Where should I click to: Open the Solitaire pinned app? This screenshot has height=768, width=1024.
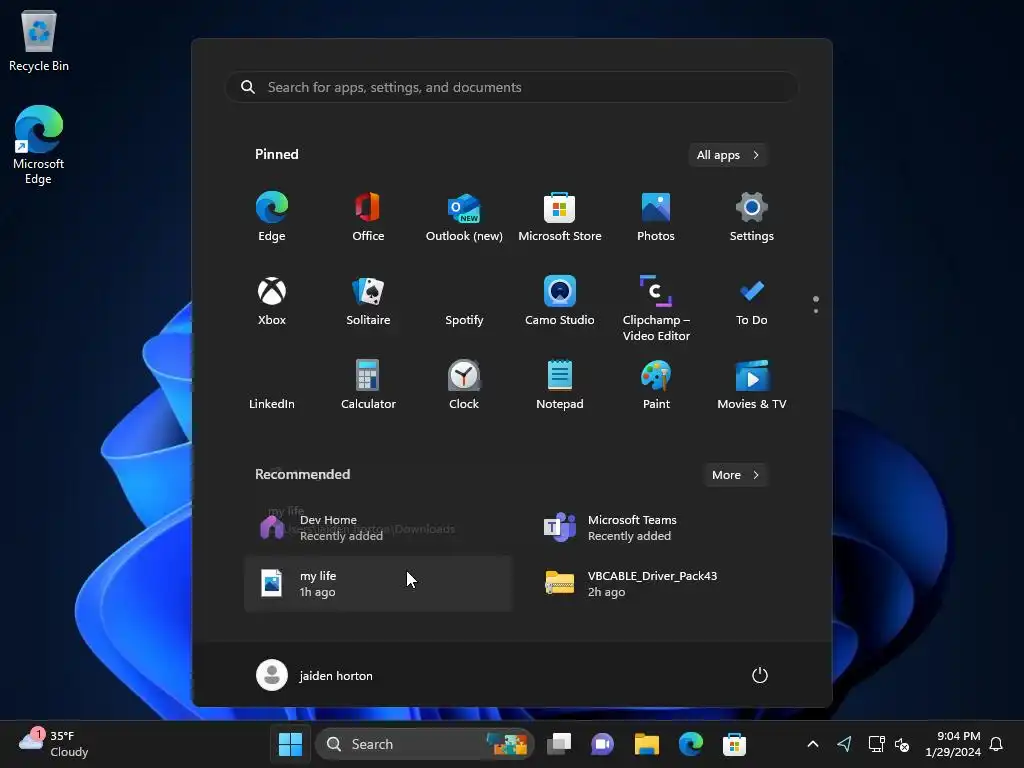[368, 301]
